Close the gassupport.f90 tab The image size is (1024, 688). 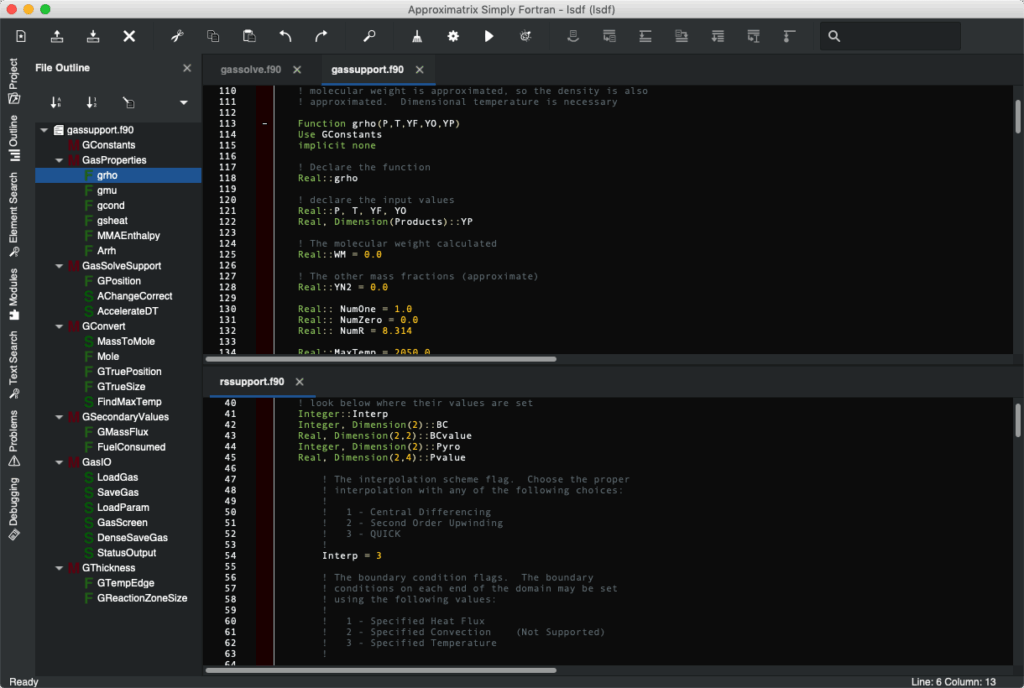point(420,69)
